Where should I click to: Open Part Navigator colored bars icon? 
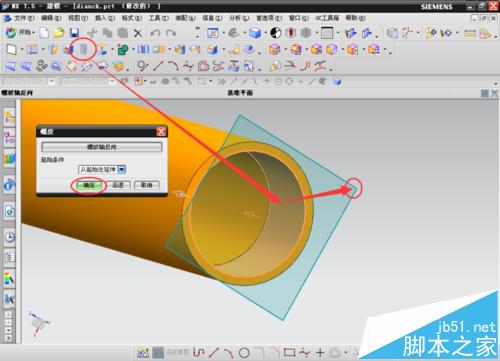pos(9,159)
